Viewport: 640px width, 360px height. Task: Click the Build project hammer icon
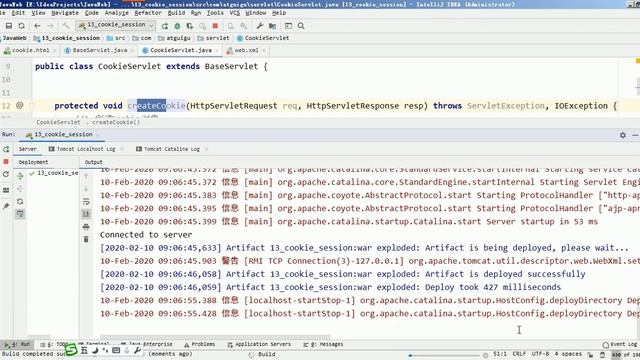66,26
